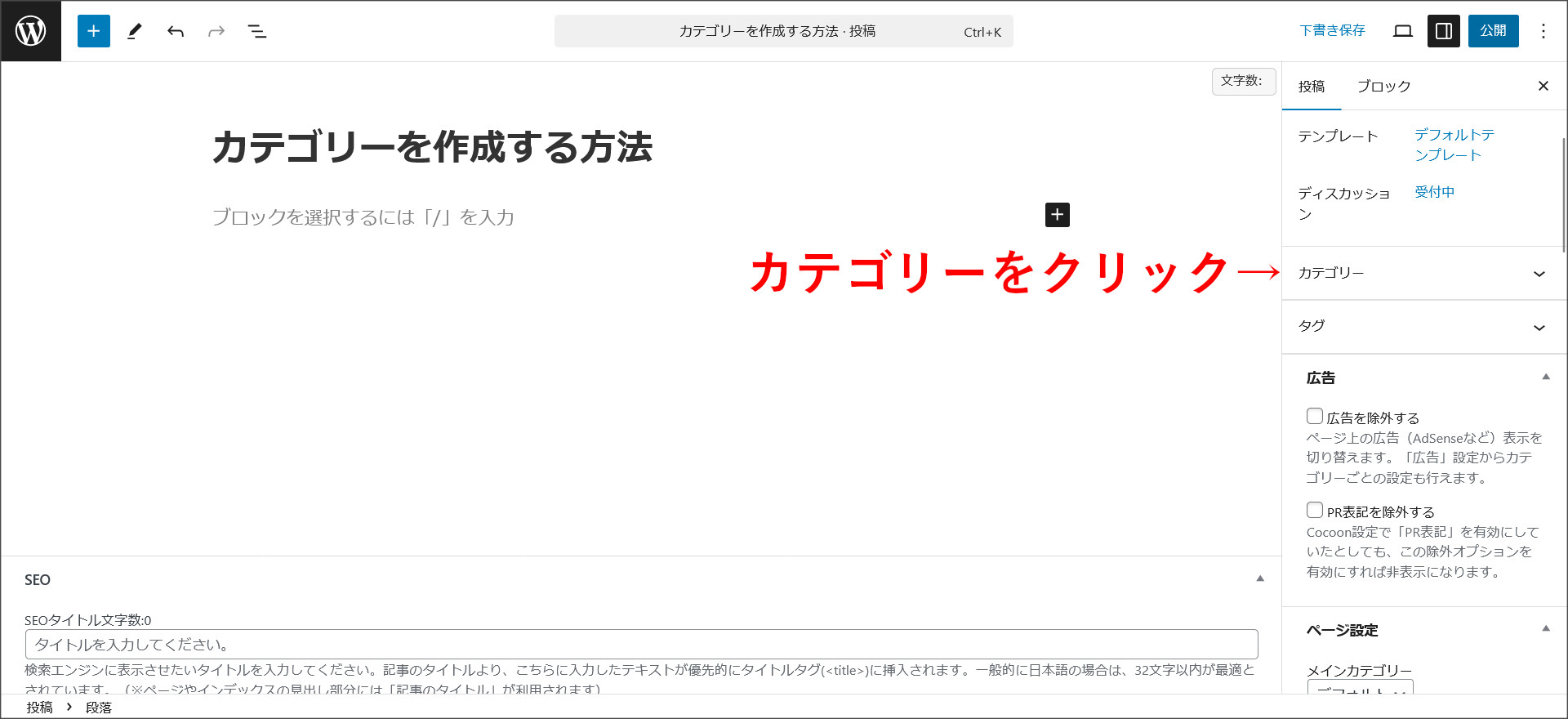This screenshot has width=1568, height=719.
Task: Click 下書き保存 to save draft
Action: tap(1332, 31)
